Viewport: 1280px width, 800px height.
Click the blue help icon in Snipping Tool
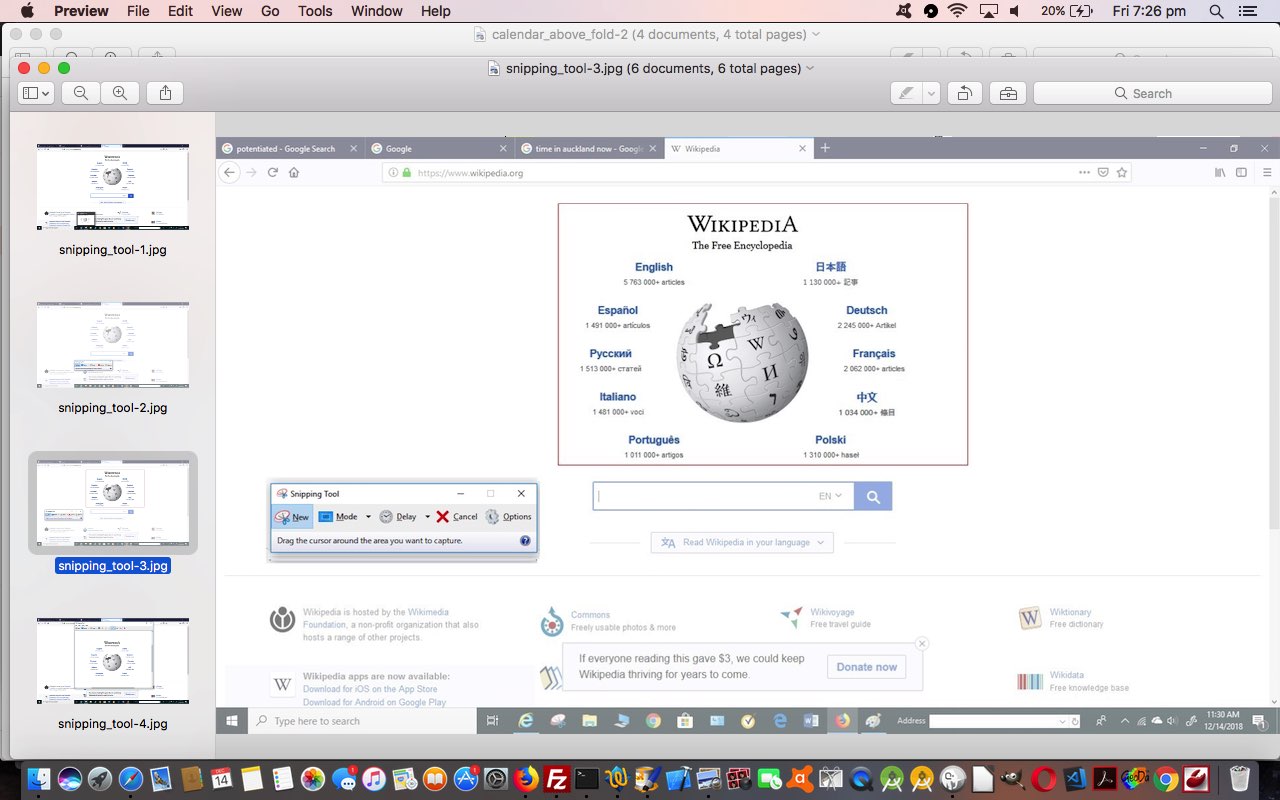coord(525,541)
